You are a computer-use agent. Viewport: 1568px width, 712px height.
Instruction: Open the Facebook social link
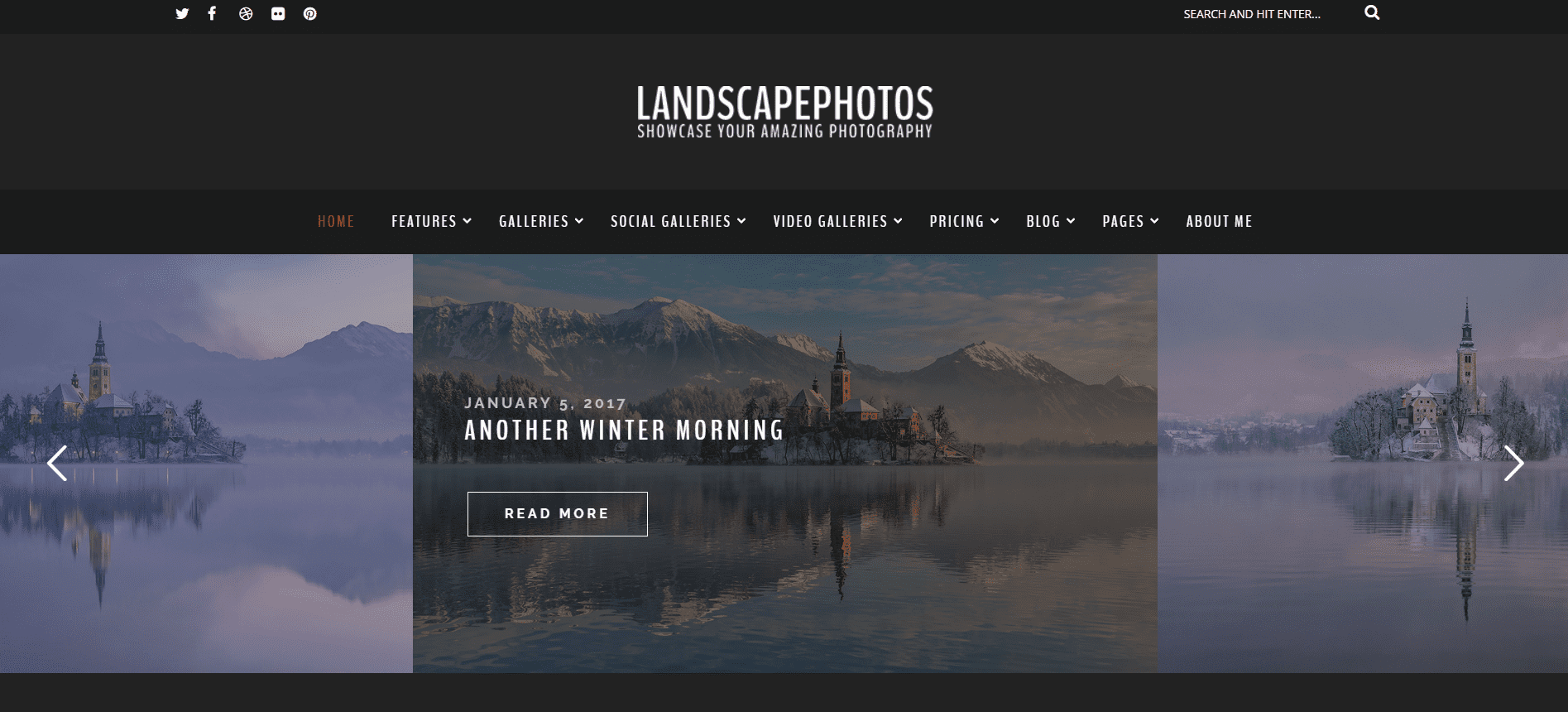213,13
